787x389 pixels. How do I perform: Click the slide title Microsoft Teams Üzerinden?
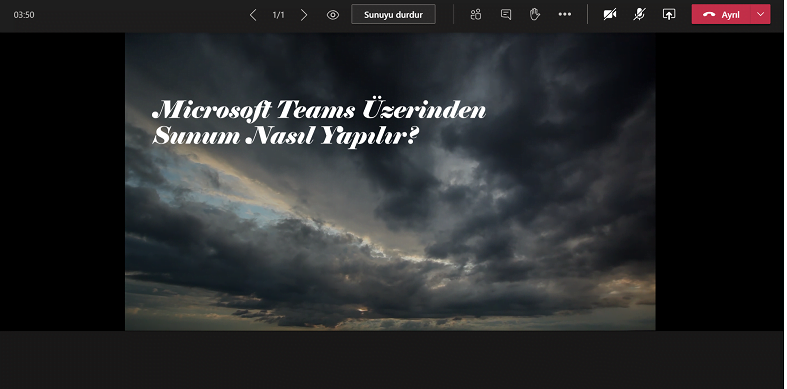(x=319, y=110)
